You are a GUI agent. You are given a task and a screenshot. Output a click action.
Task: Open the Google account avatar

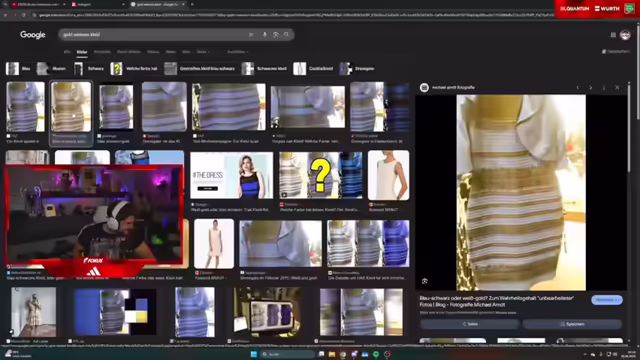[x=625, y=35]
